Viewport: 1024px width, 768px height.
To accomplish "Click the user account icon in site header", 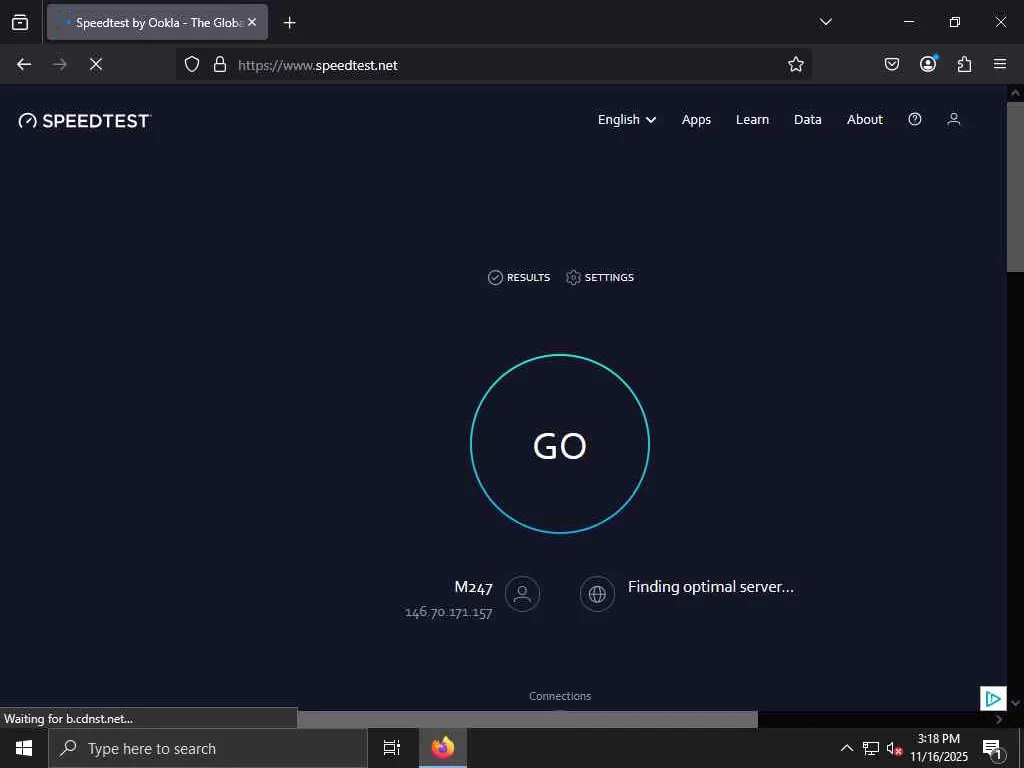I will coord(953,119).
